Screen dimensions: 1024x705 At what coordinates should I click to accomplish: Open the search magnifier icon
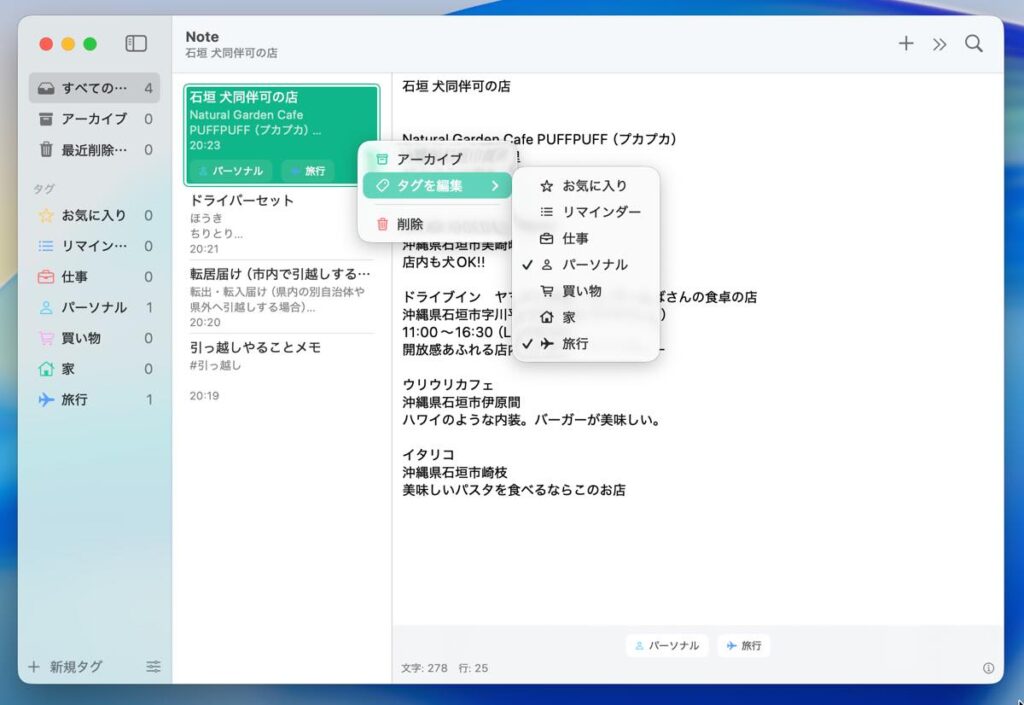click(973, 44)
